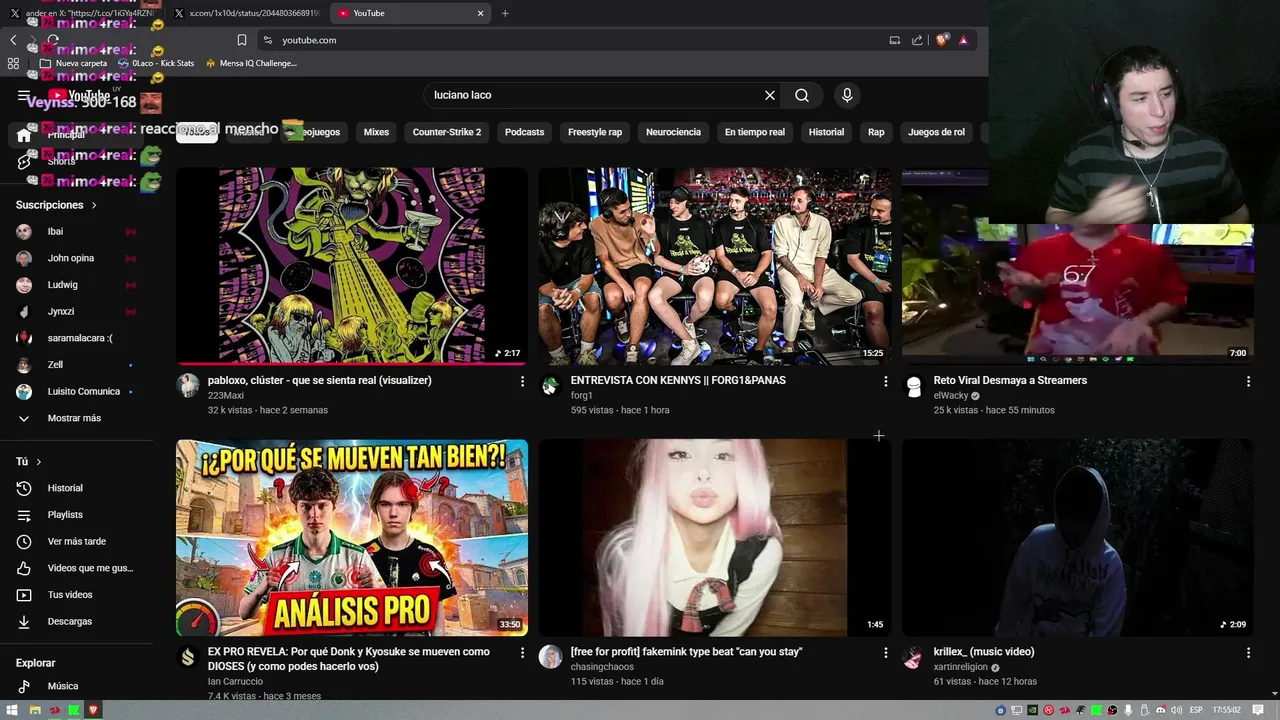Viewport: 1280px width, 720px height.
Task: Open options menu for krillex_ music video
Action: (x=1248, y=652)
